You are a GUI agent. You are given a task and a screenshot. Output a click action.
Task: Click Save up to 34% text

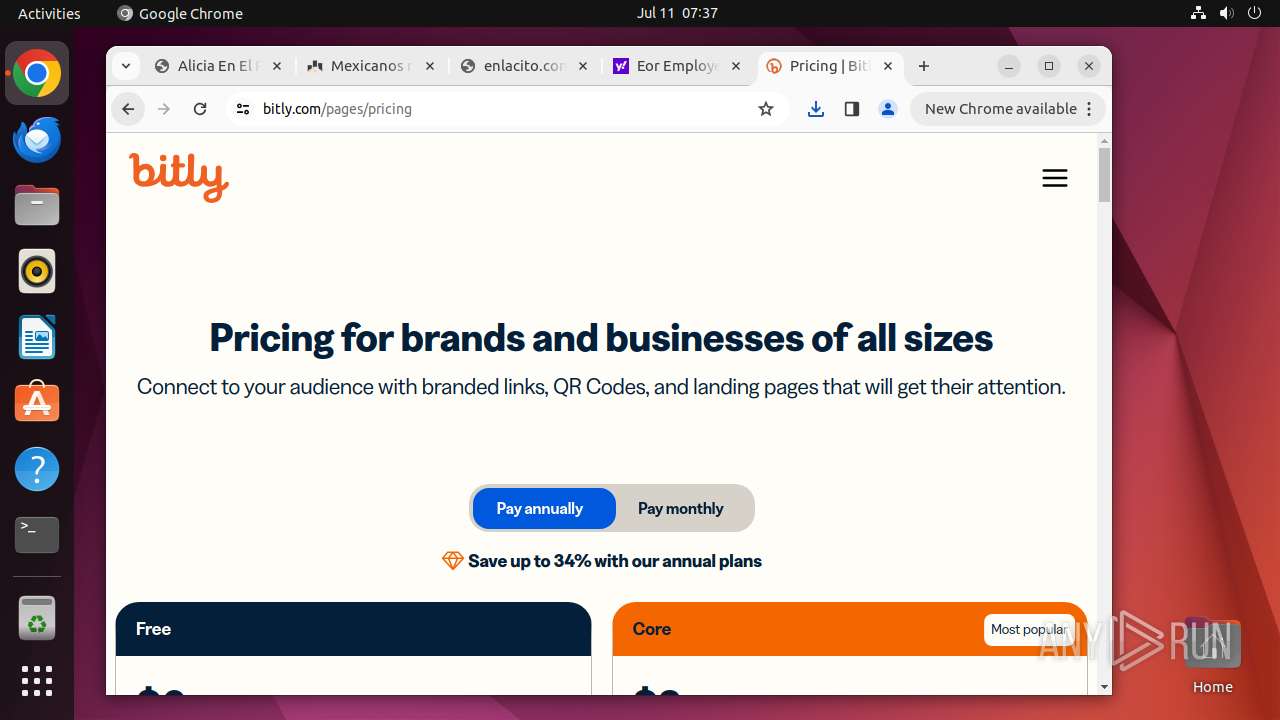(614, 561)
